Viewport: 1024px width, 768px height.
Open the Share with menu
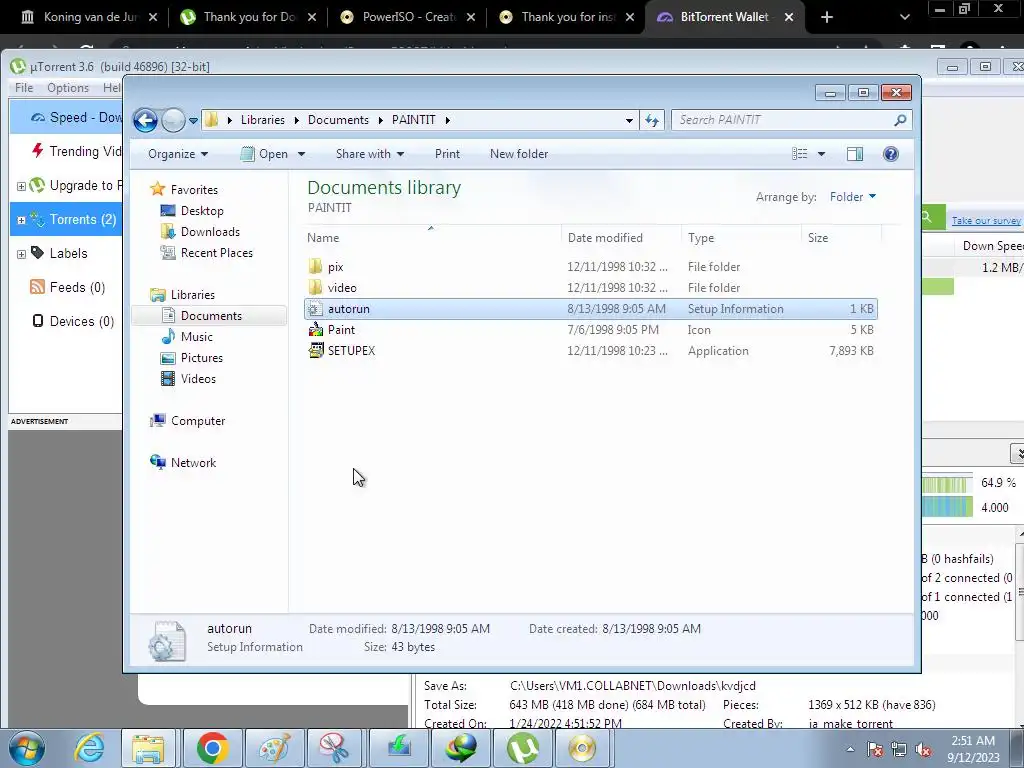pos(370,154)
